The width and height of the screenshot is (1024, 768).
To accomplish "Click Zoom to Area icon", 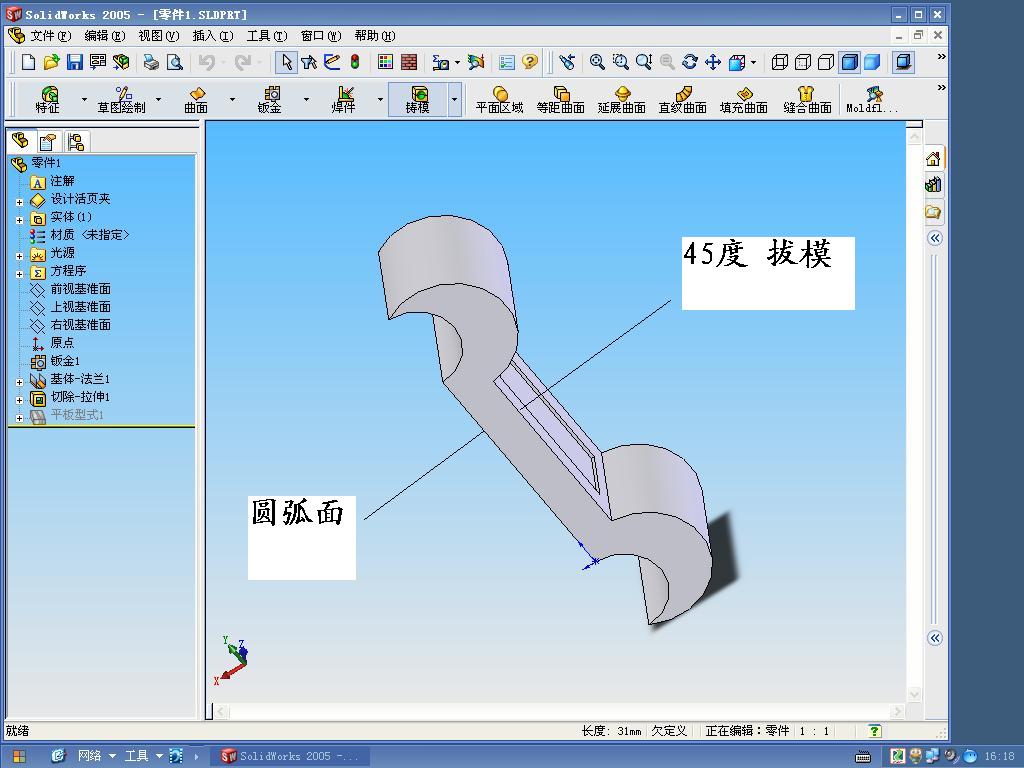I will 620,62.
